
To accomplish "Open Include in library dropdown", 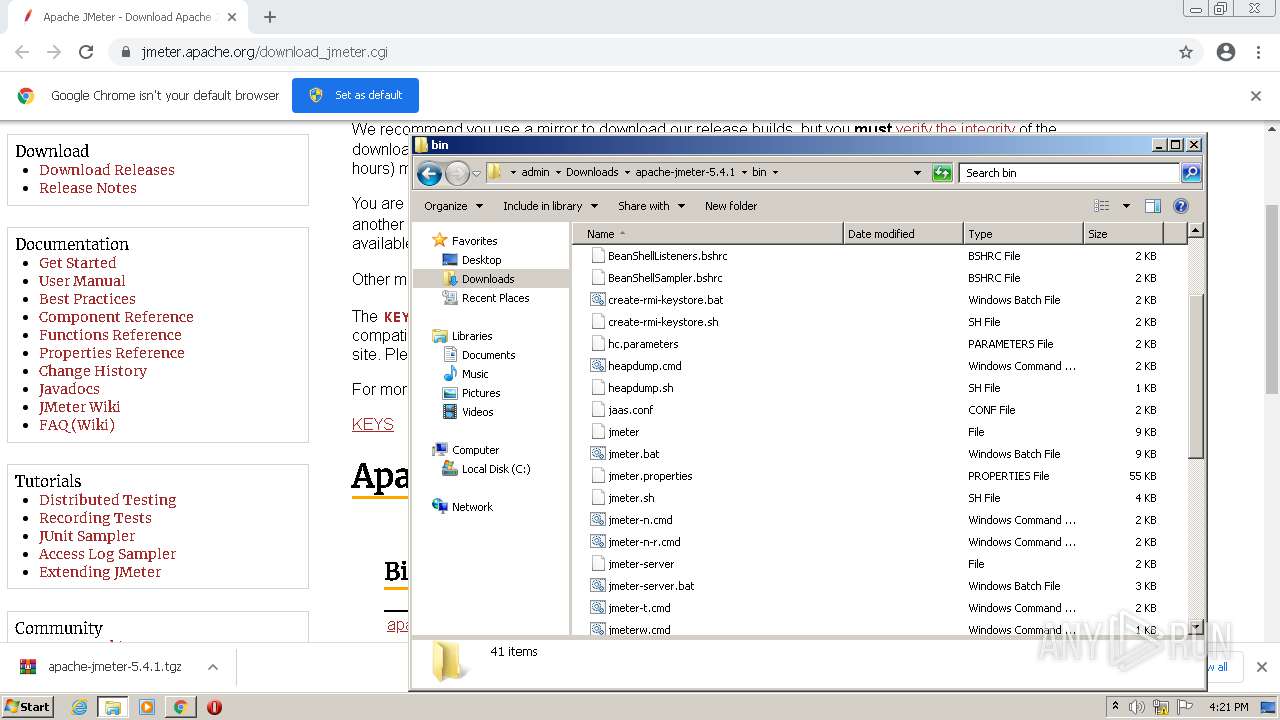I will (x=550, y=206).
